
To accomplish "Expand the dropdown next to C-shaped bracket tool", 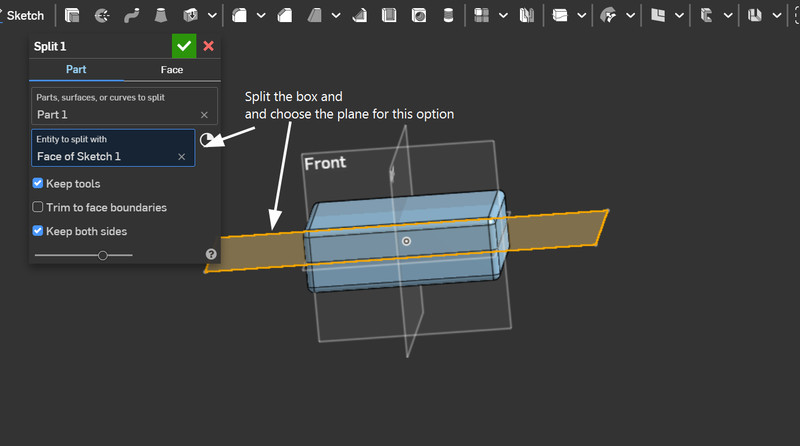I will 728,16.
